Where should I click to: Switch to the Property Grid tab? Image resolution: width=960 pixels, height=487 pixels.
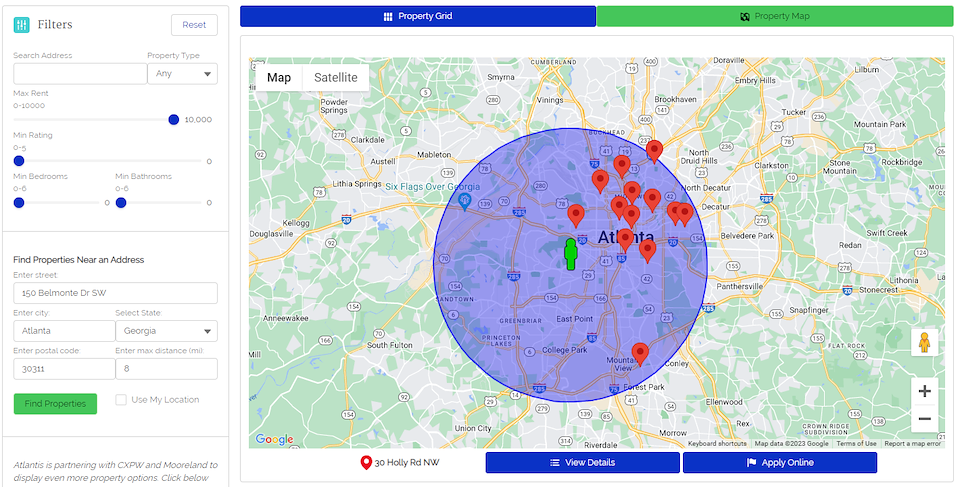point(418,16)
